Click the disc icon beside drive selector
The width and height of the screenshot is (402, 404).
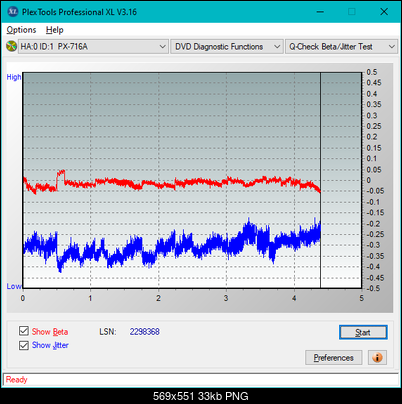[12, 46]
